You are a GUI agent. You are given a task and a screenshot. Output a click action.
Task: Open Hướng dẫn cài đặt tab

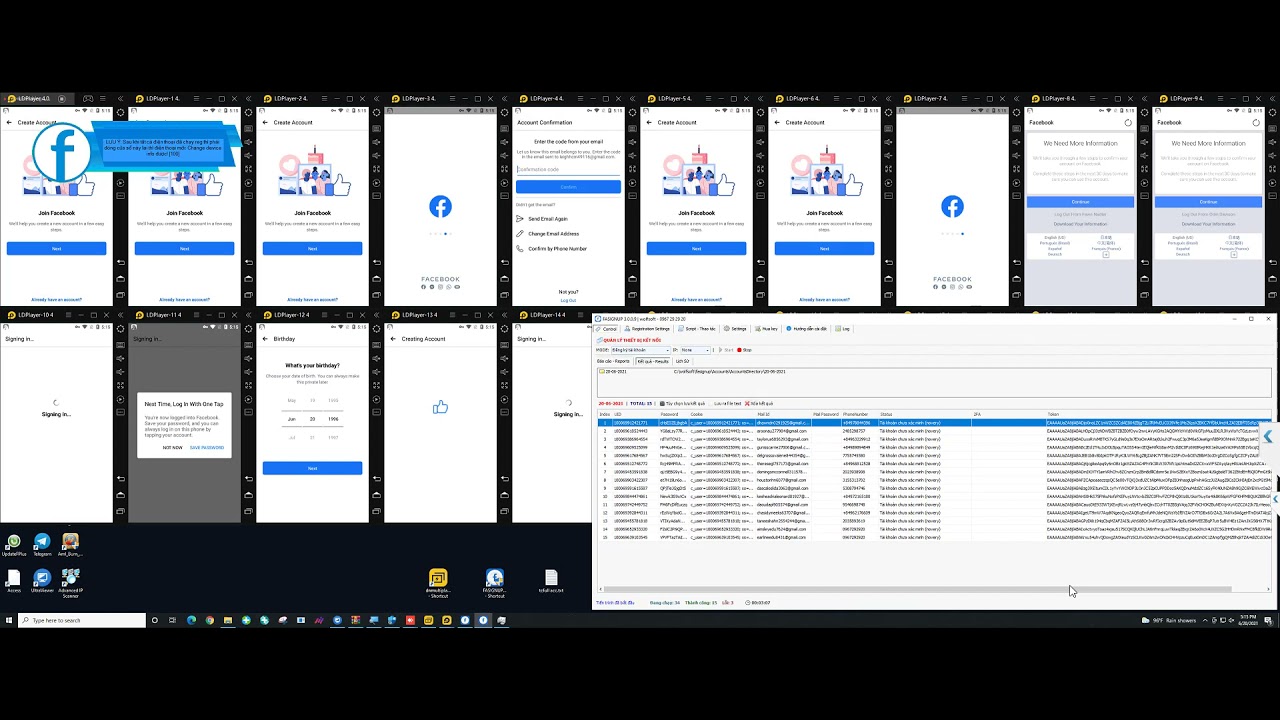point(808,328)
